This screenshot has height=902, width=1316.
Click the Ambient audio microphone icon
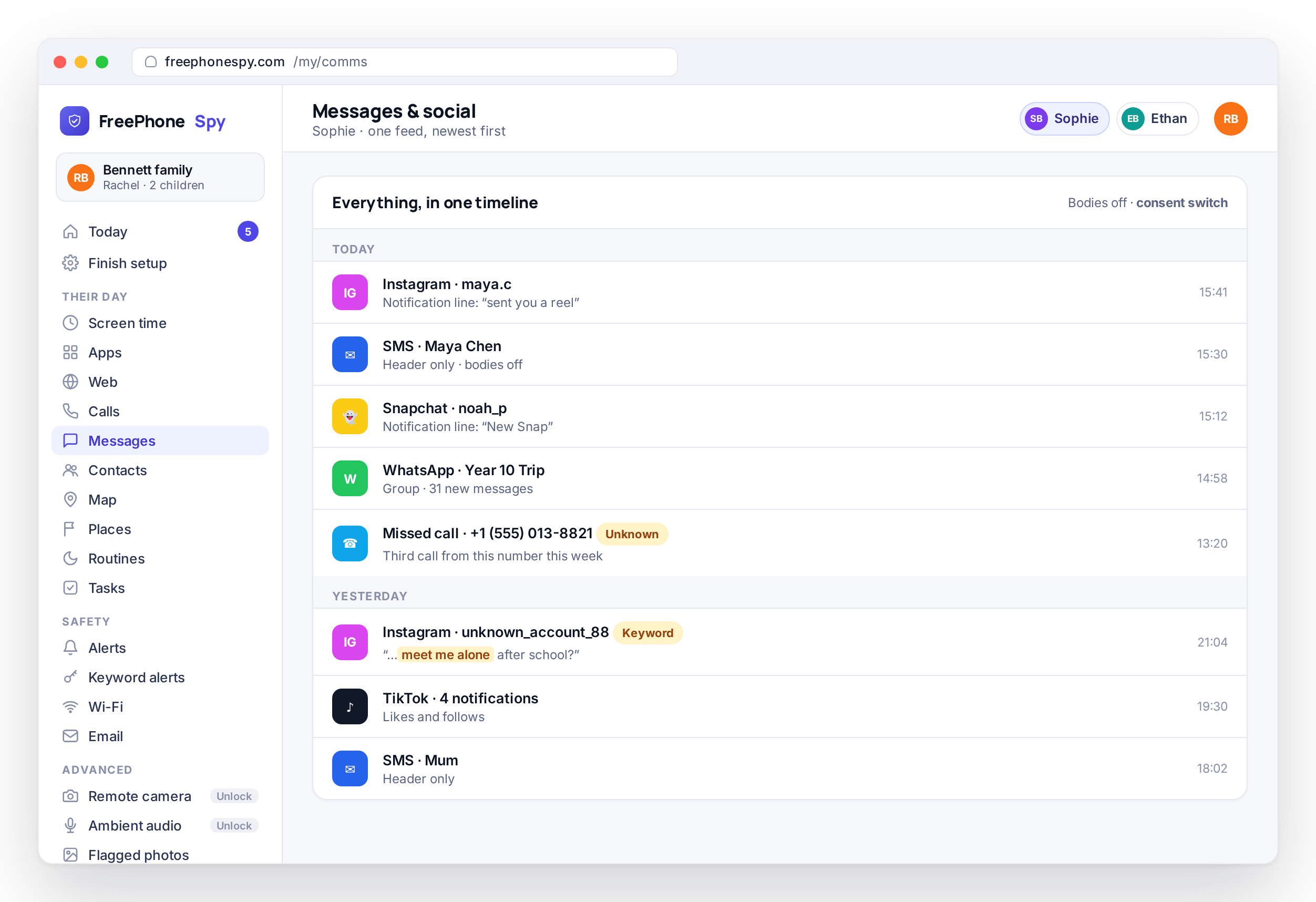(x=70, y=826)
